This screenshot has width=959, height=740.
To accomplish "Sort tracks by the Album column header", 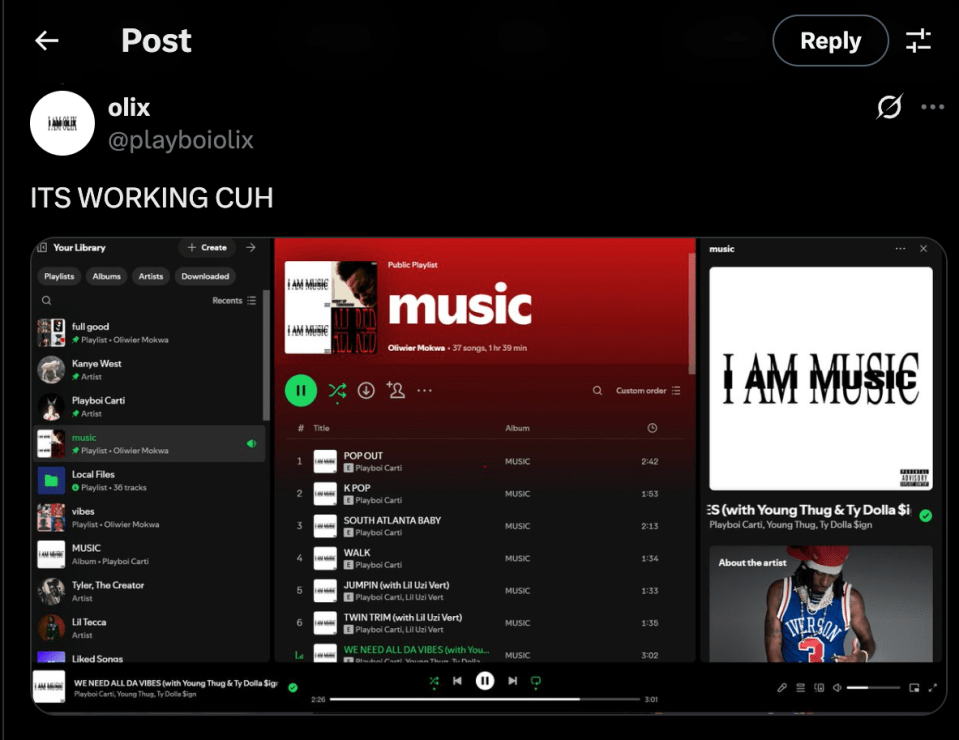I will (x=517, y=428).
